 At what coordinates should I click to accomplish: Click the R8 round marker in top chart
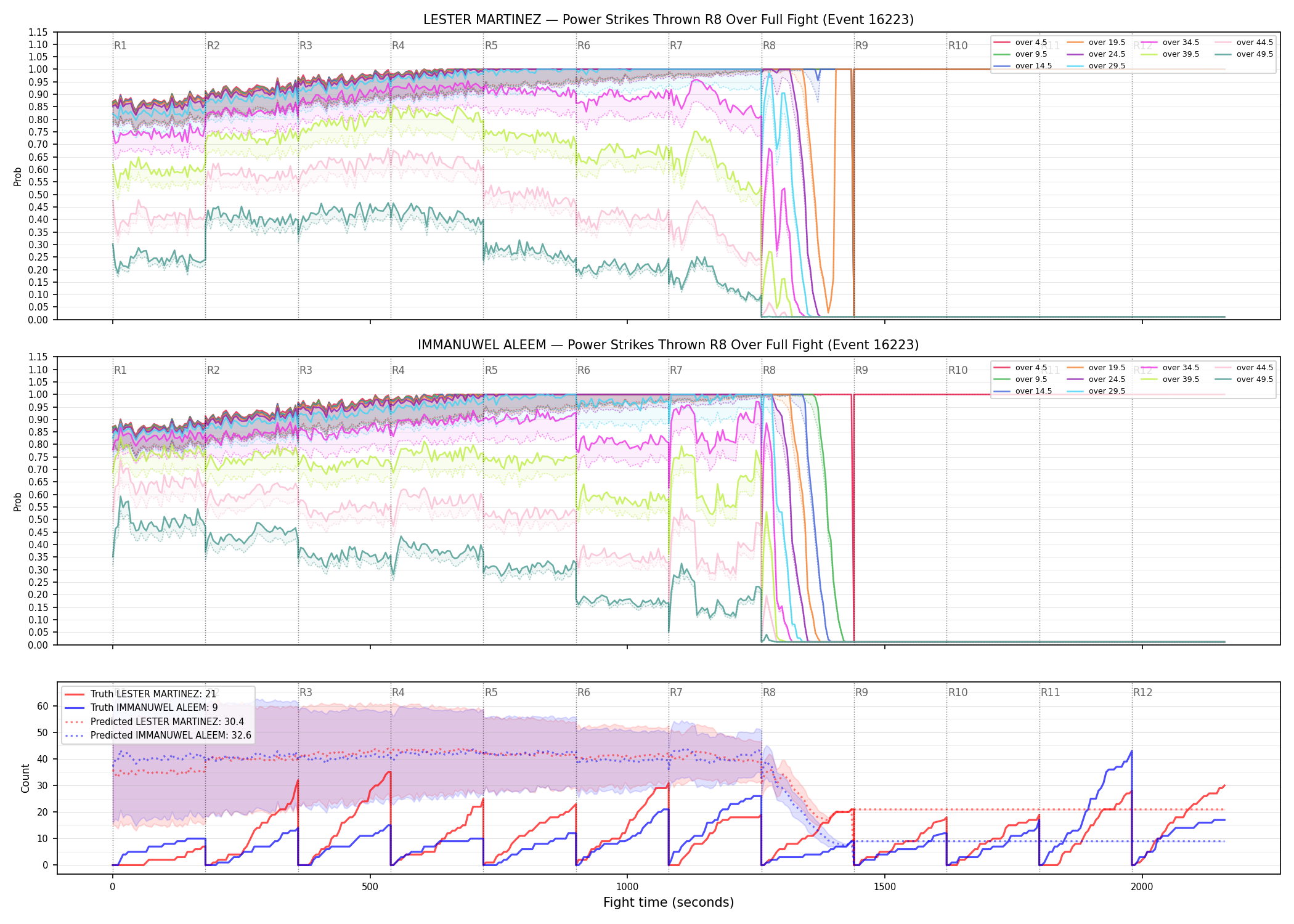769,46
